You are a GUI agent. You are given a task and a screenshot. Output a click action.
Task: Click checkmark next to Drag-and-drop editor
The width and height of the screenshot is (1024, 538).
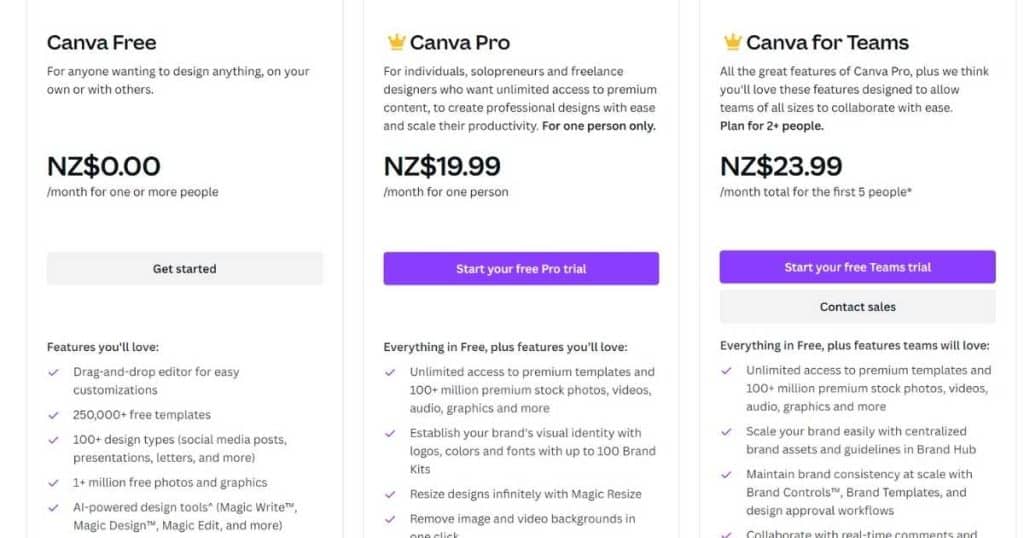pyautogui.click(x=54, y=372)
